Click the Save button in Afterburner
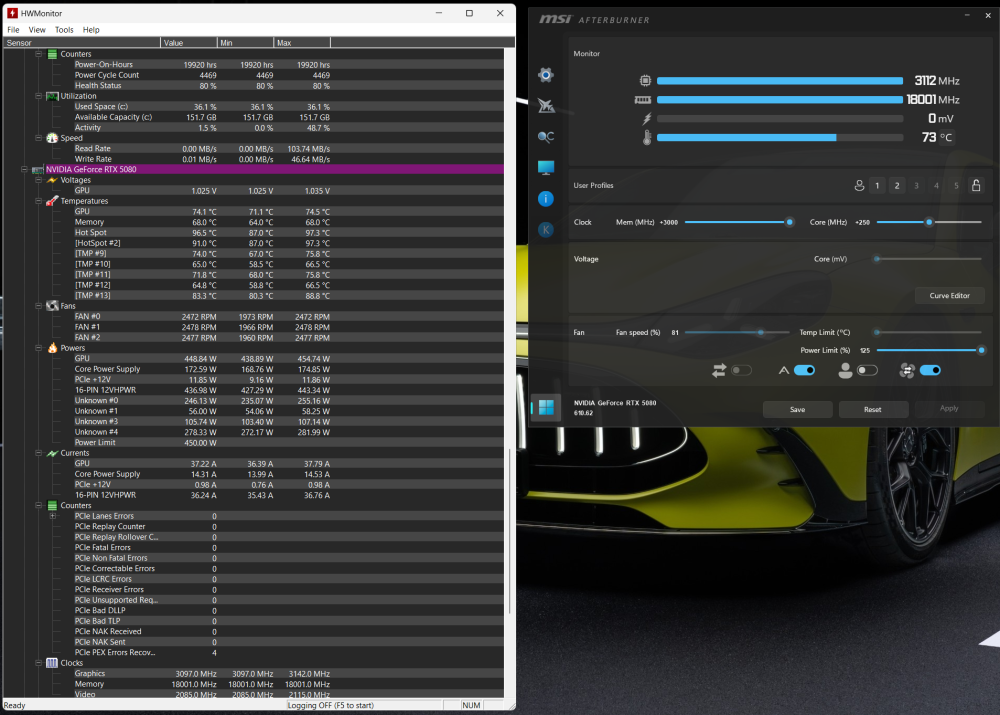Image resolution: width=1000 pixels, height=715 pixels. (x=798, y=409)
